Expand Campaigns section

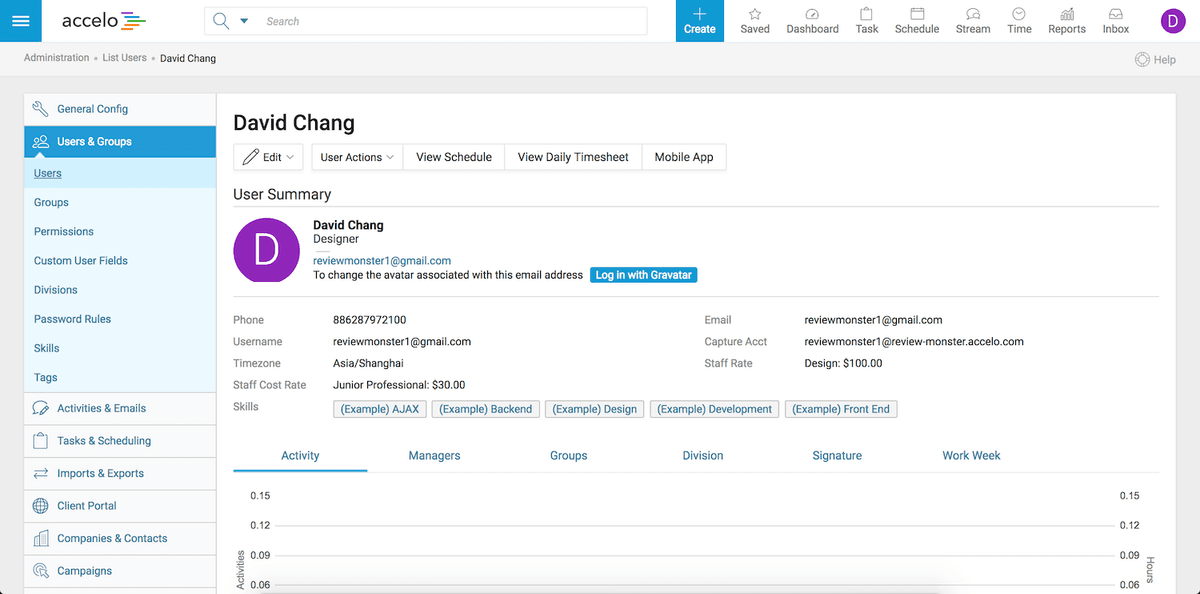point(120,570)
